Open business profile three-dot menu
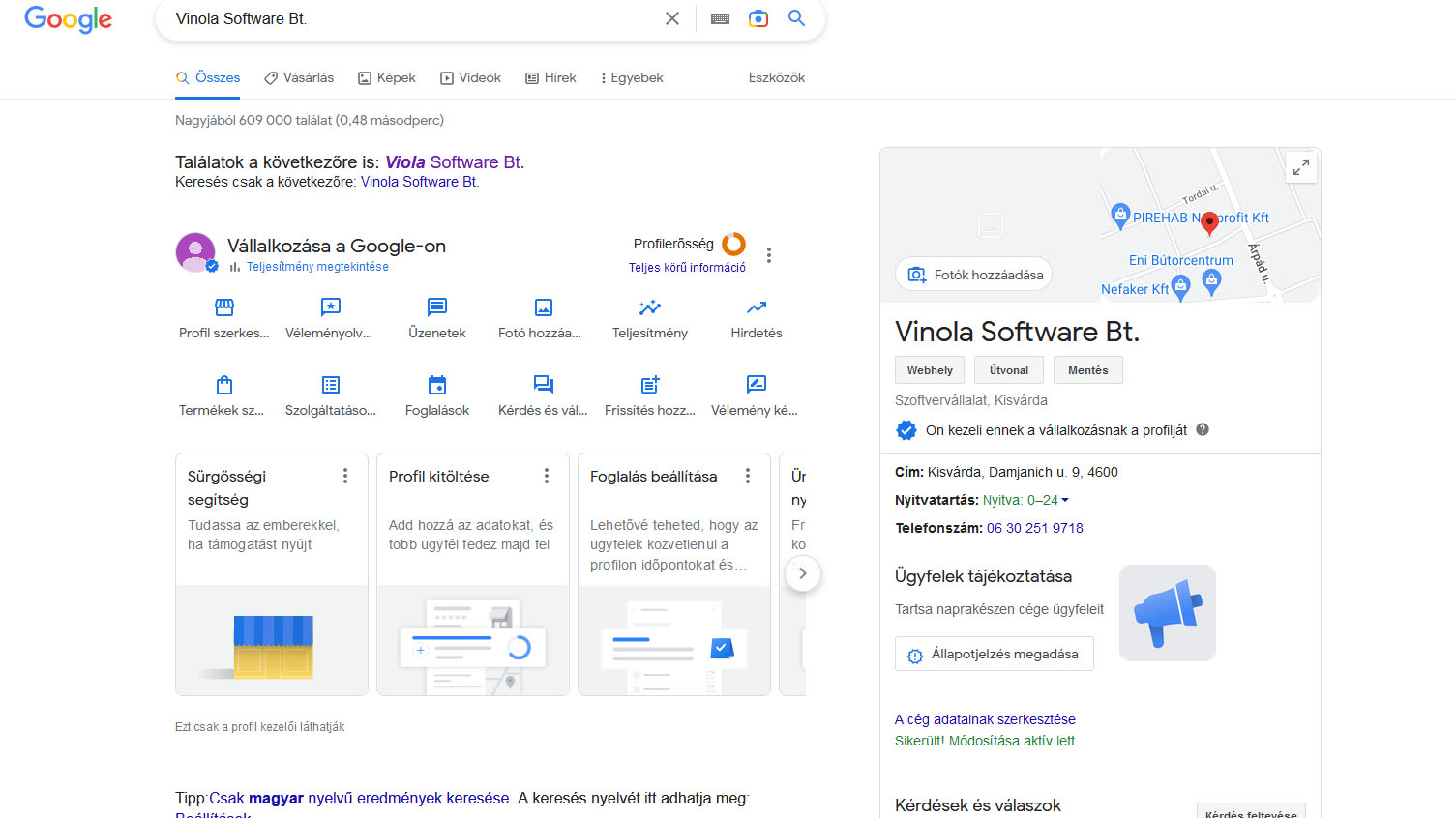The width and height of the screenshot is (1456, 818). tap(769, 255)
